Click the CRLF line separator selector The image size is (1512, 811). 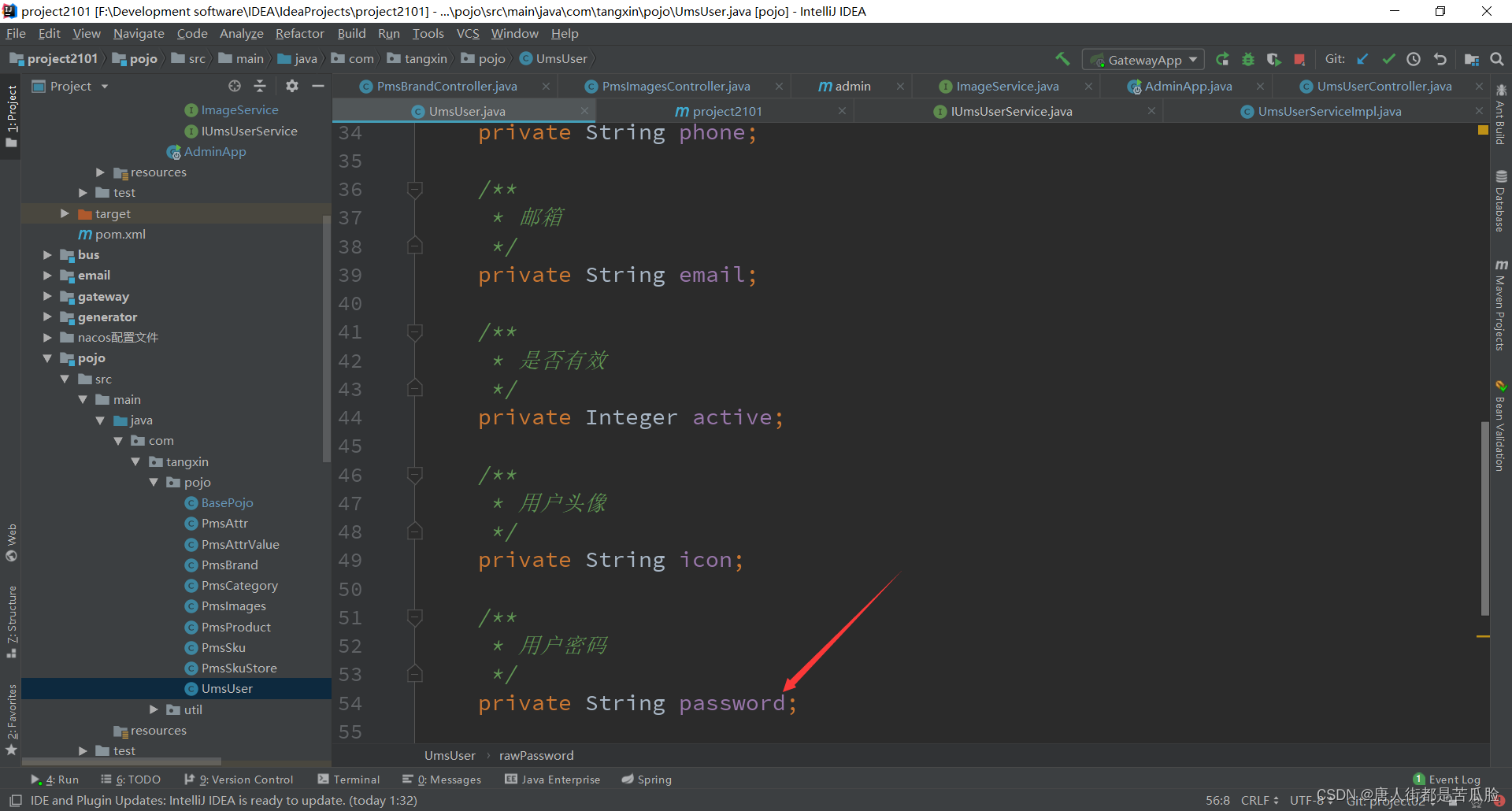tap(1259, 800)
